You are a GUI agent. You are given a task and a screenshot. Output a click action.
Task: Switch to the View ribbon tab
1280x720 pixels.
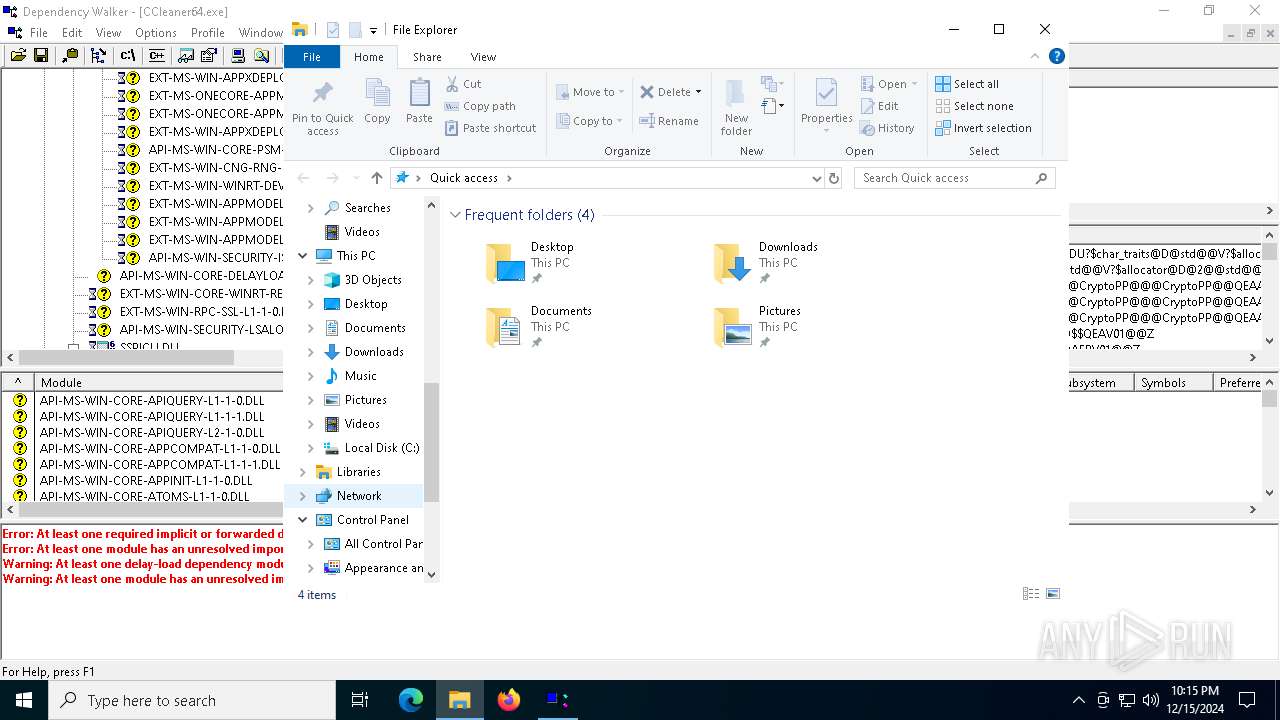(483, 57)
